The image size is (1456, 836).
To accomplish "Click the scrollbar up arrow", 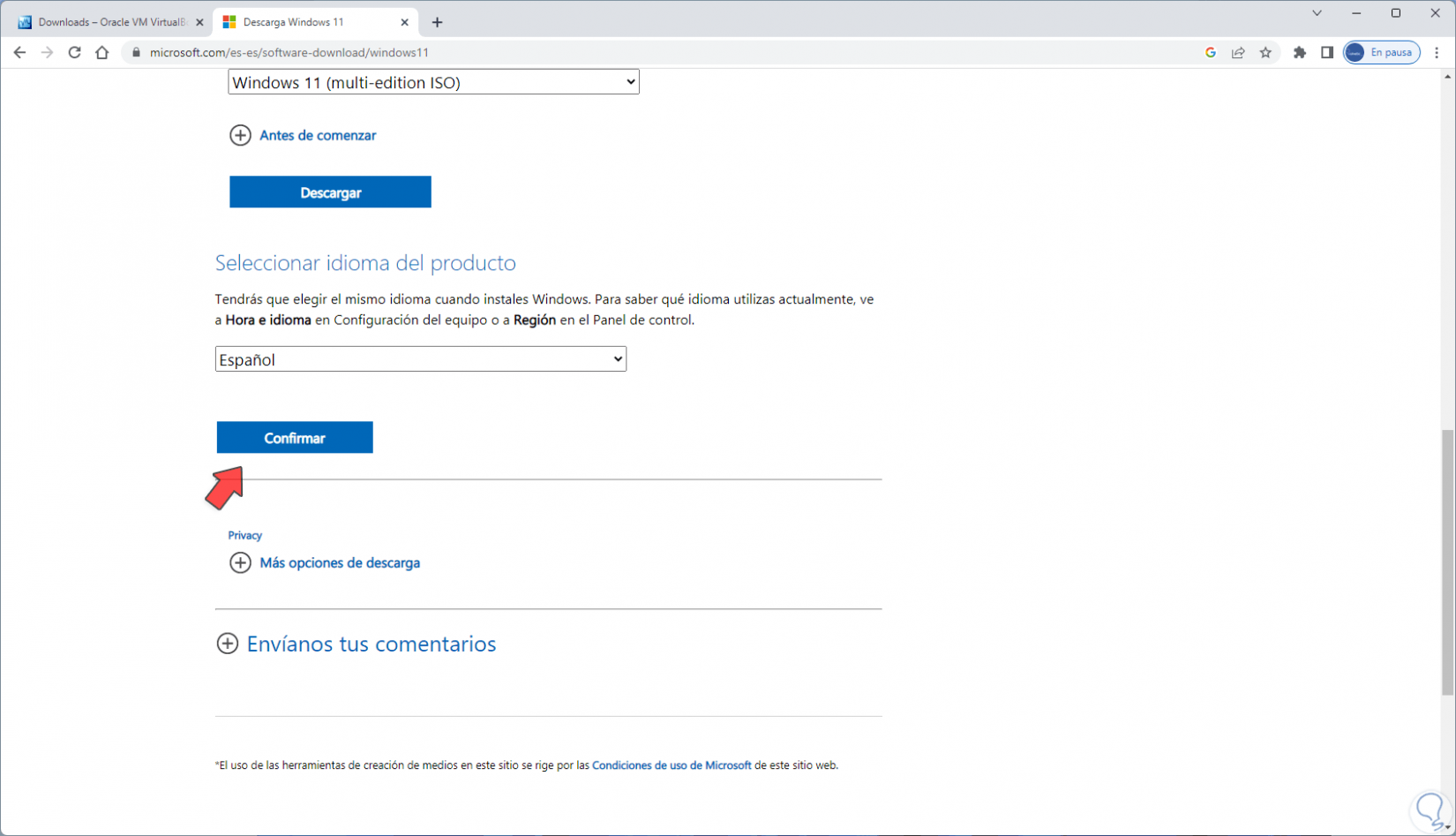I will tap(1447, 78).
